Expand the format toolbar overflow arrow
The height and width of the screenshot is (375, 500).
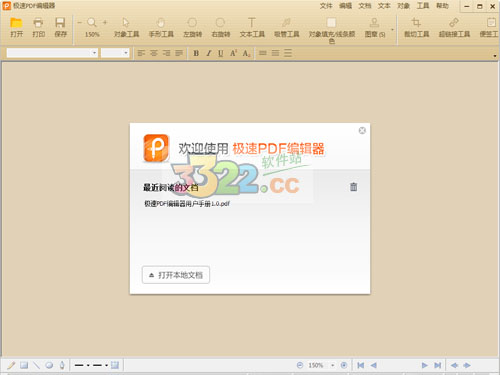click(495, 56)
